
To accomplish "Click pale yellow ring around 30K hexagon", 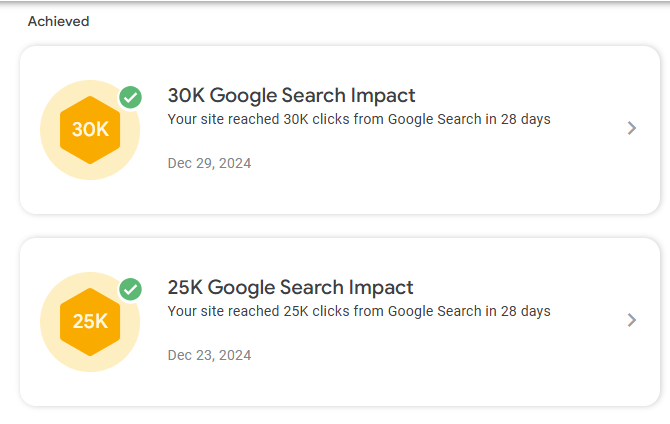I will point(52,150).
